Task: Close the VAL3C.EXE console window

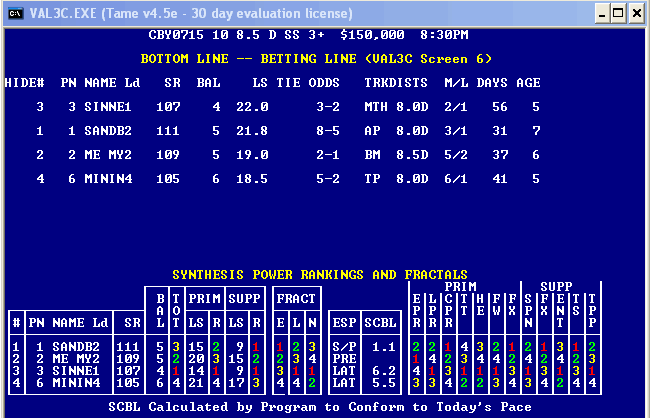Action: click(x=637, y=15)
